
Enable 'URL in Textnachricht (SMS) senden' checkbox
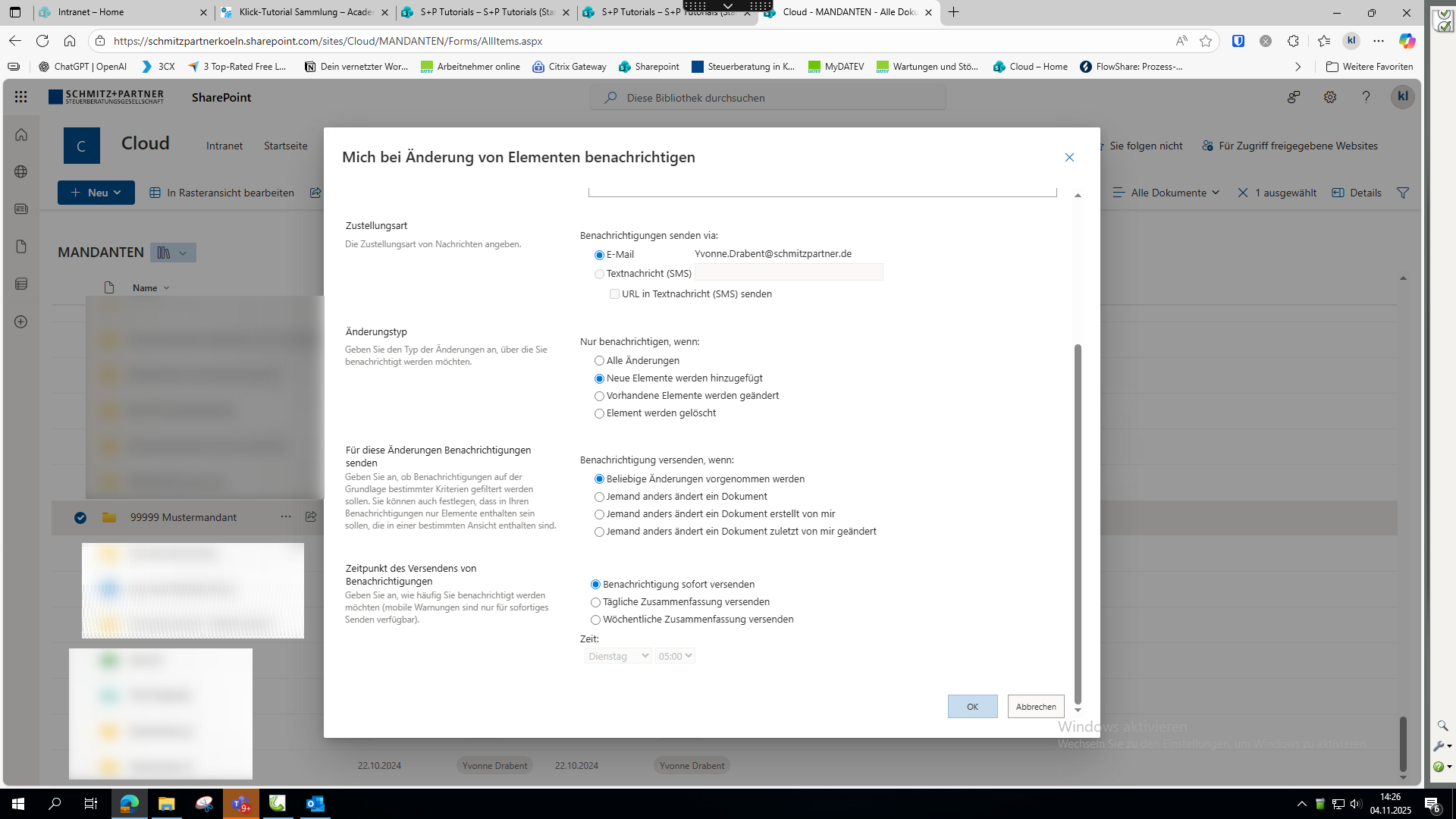(614, 294)
